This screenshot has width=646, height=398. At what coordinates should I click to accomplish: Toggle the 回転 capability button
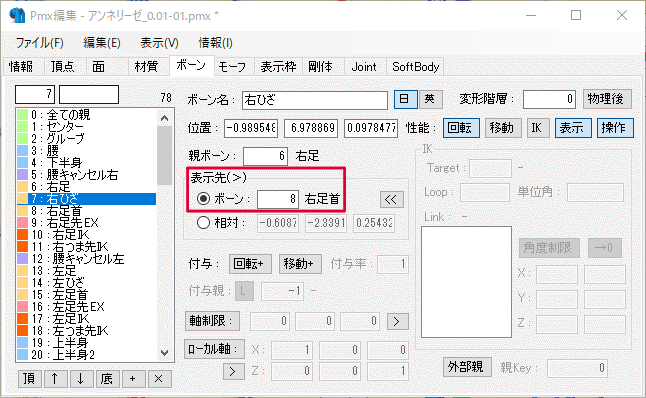click(x=461, y=128)
